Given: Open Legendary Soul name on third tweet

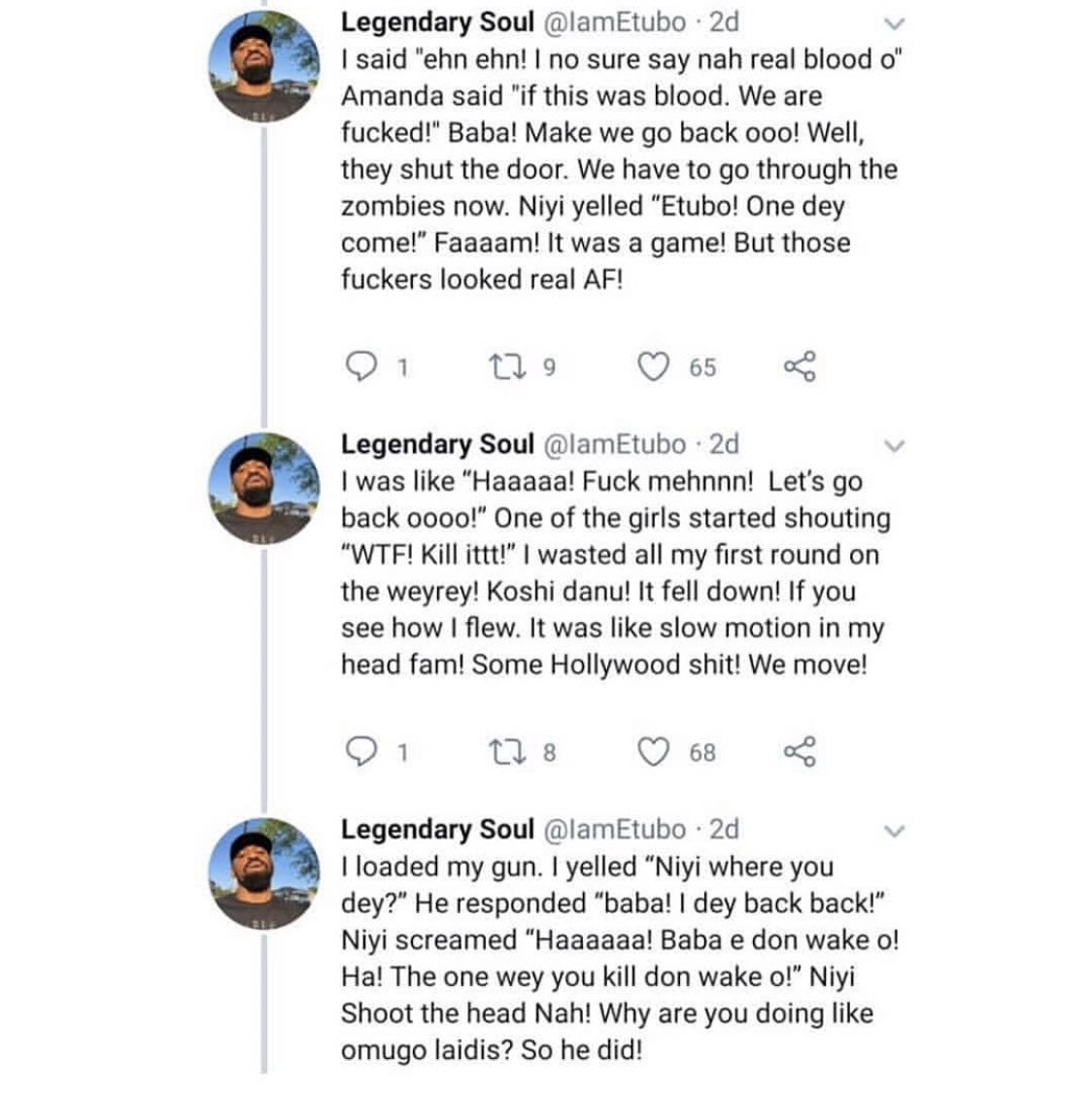Looking at the screenshot, I should click(x=437, y=829).
